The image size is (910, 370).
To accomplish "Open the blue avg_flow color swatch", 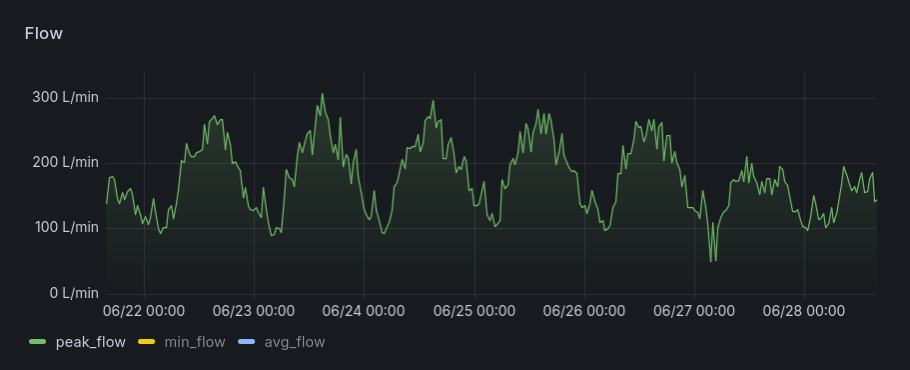I will tap(246, 342).
